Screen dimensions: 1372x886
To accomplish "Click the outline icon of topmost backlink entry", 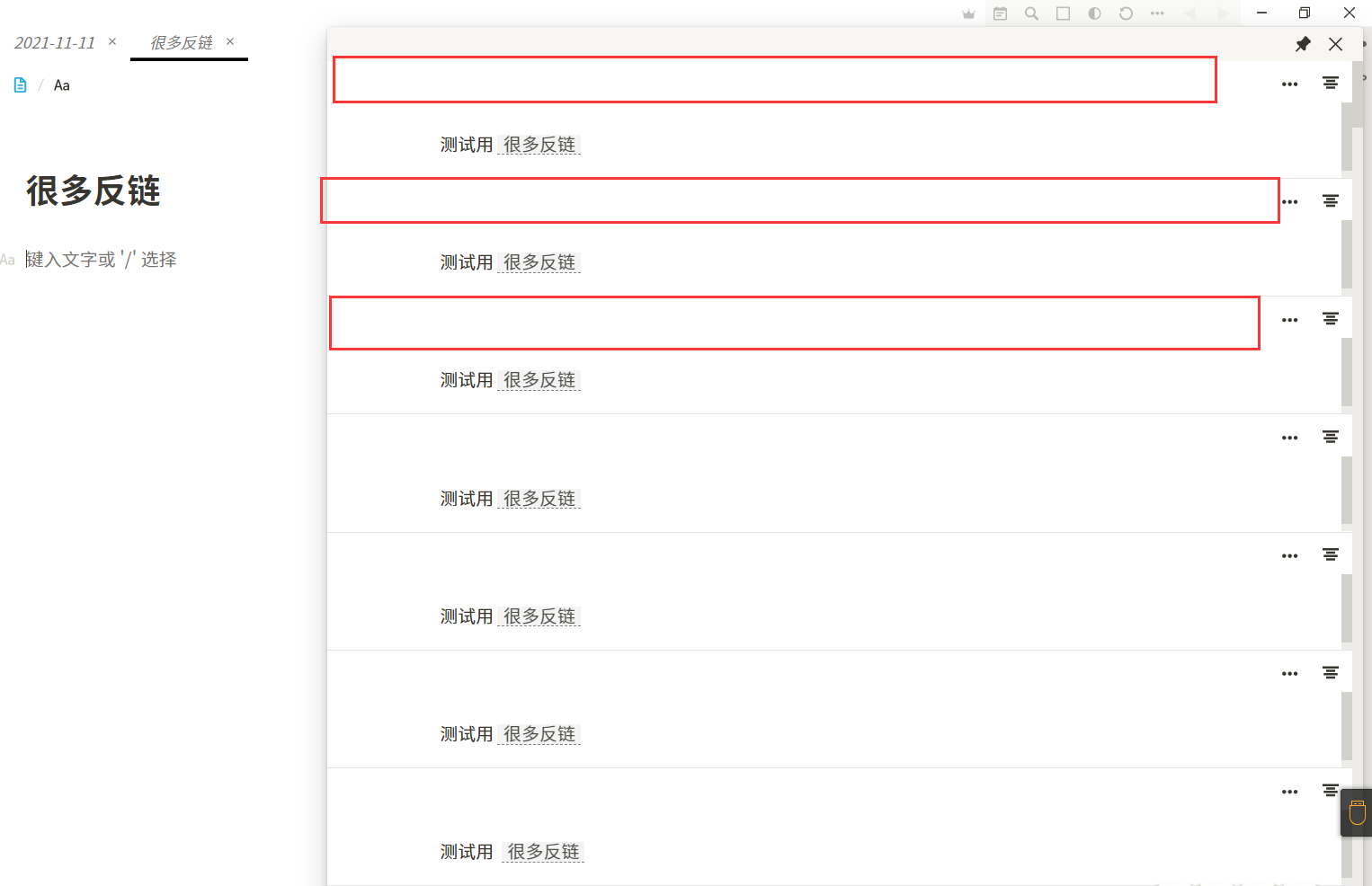I will pyautogui.click(x=1331, y=83).
